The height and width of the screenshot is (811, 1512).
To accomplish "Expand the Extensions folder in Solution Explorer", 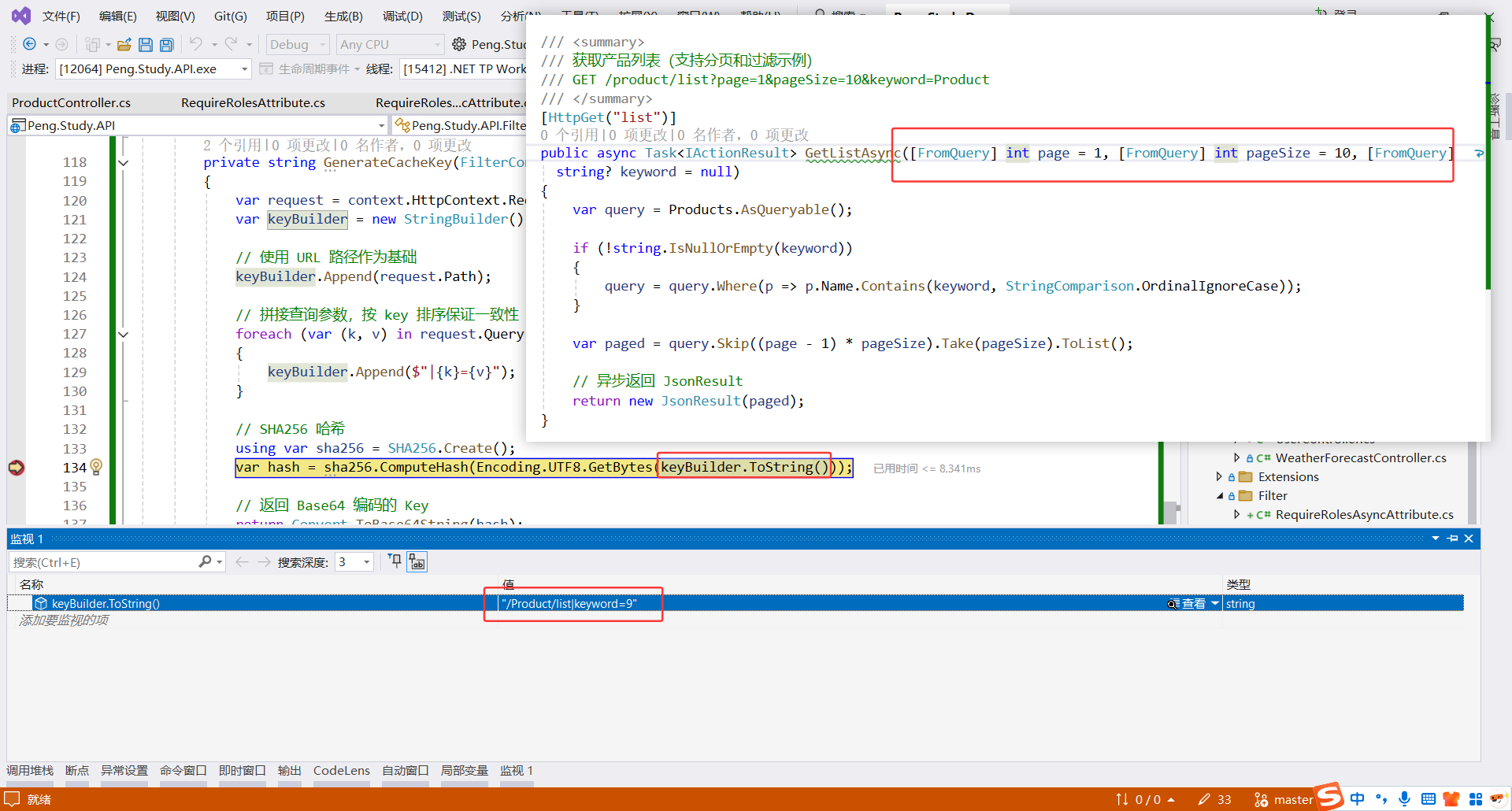I will [1219, 476].
